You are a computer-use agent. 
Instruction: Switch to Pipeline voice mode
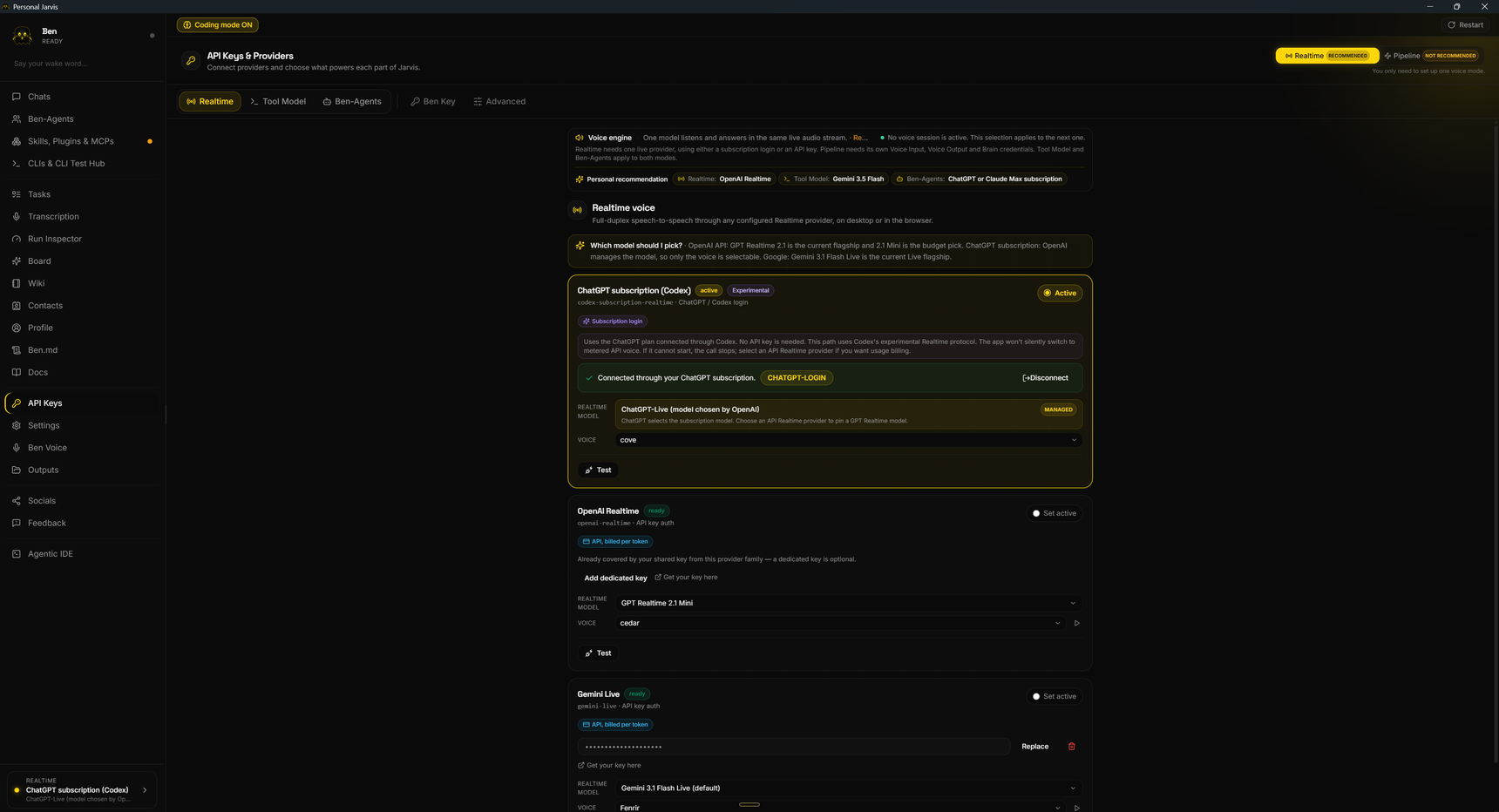1430,56
